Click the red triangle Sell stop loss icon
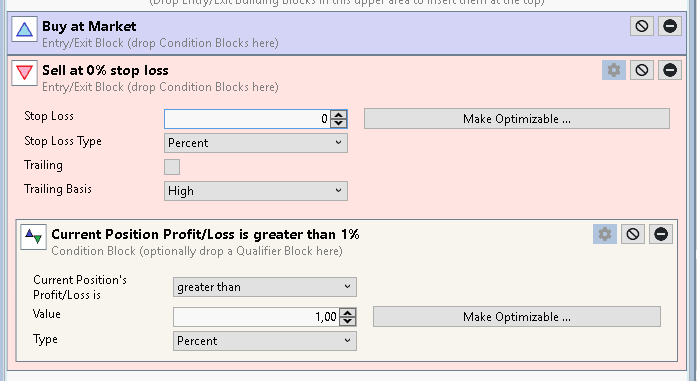697x381 pixels. [24, 73]
